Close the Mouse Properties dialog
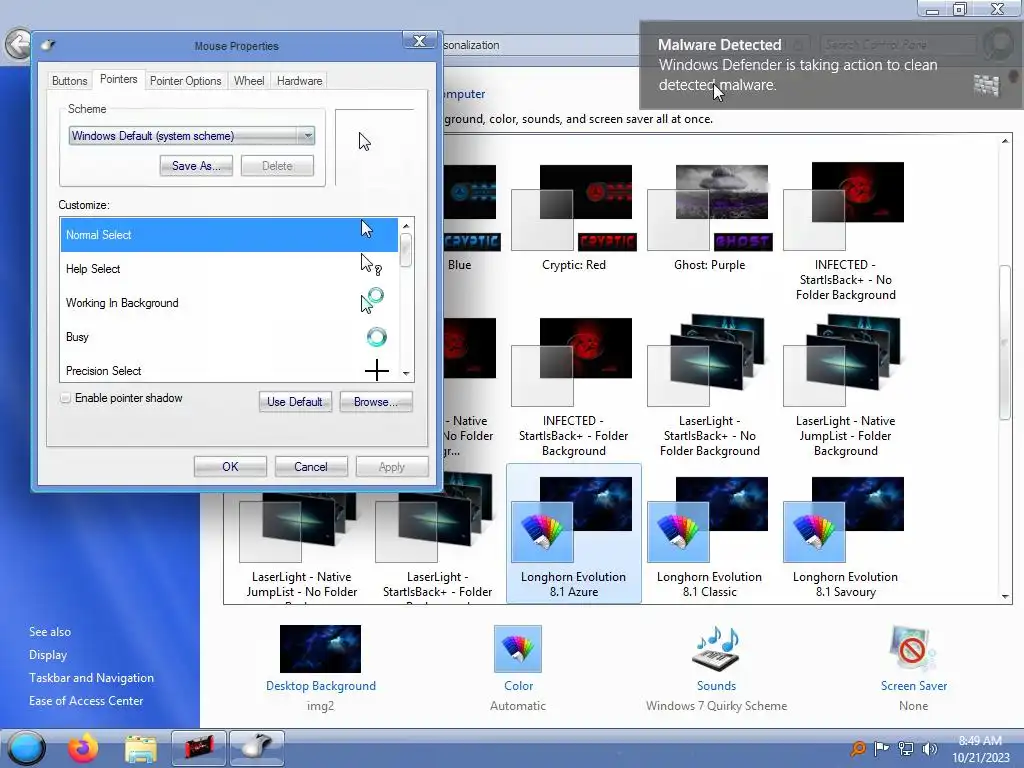1024x768 pixels. (419, 40)
